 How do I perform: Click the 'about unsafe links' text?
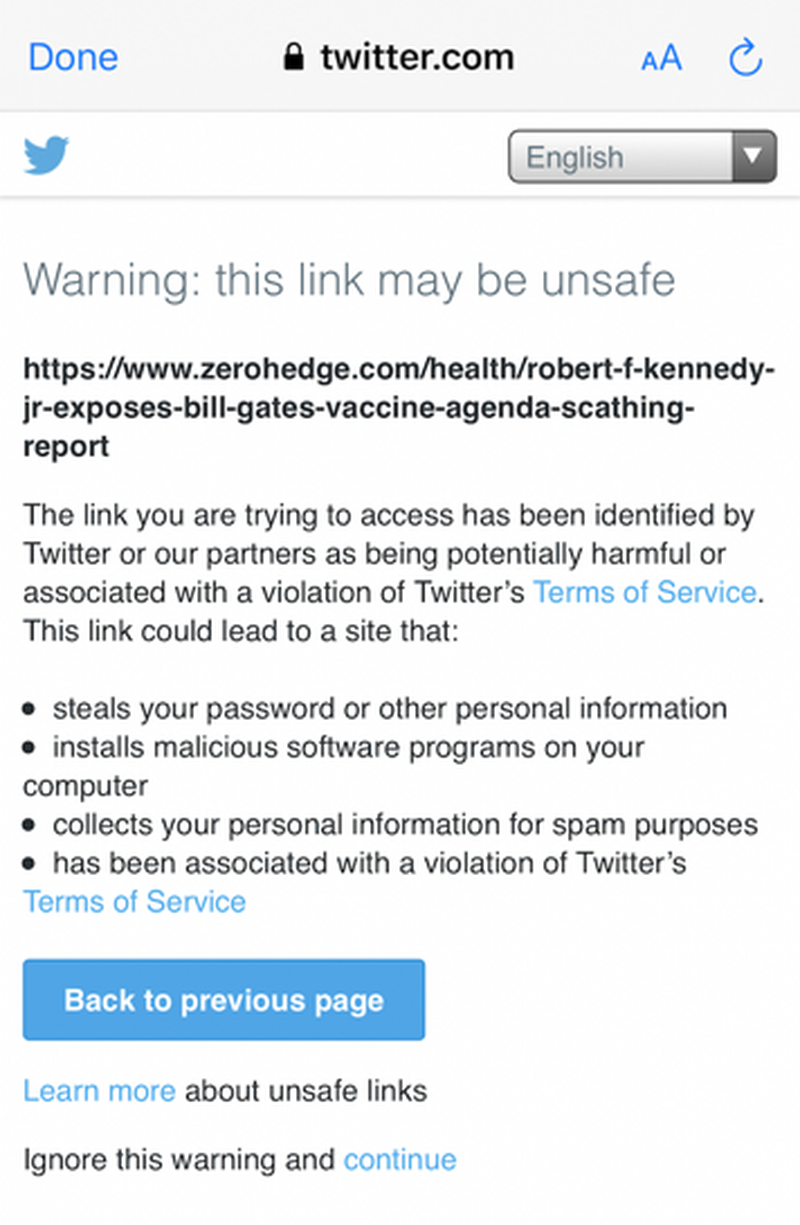tap(306, 1090)
